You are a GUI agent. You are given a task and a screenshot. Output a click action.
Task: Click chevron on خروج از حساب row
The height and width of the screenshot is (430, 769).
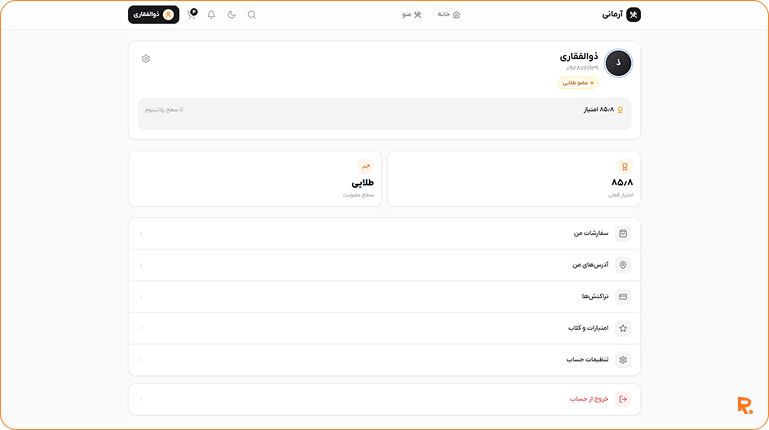pos(141,400)
